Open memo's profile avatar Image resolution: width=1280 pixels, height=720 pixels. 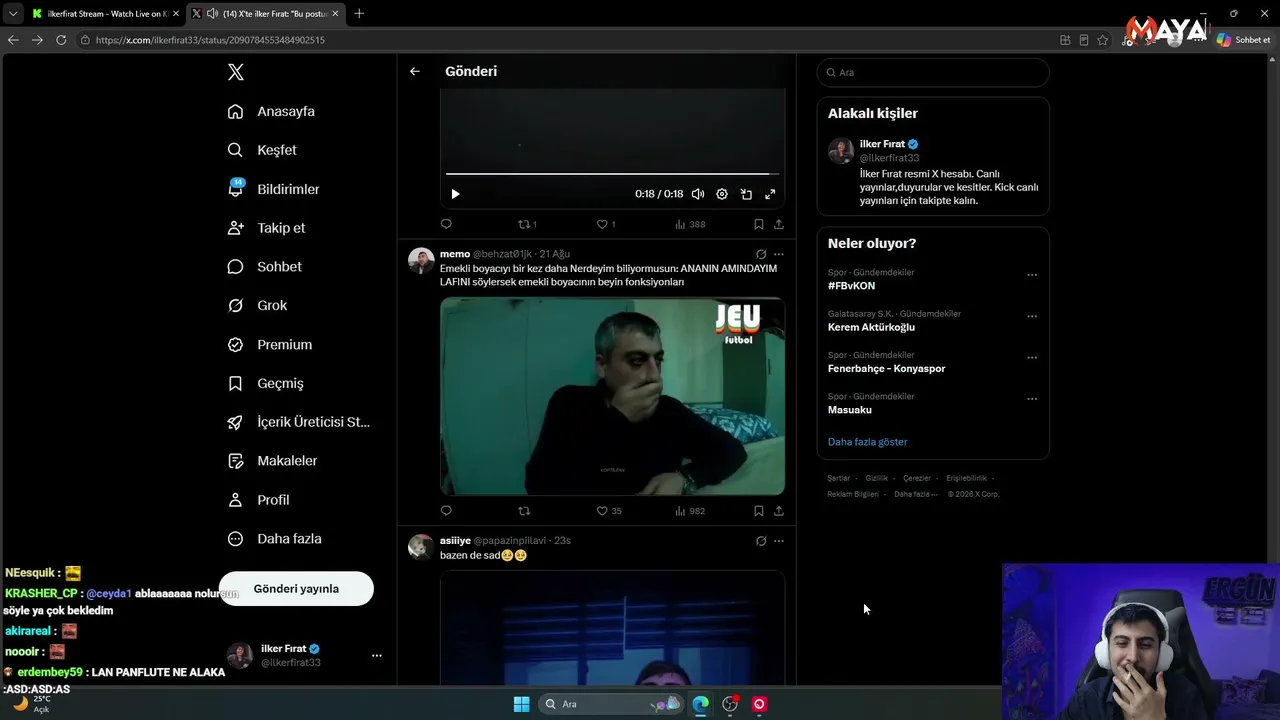421,261
